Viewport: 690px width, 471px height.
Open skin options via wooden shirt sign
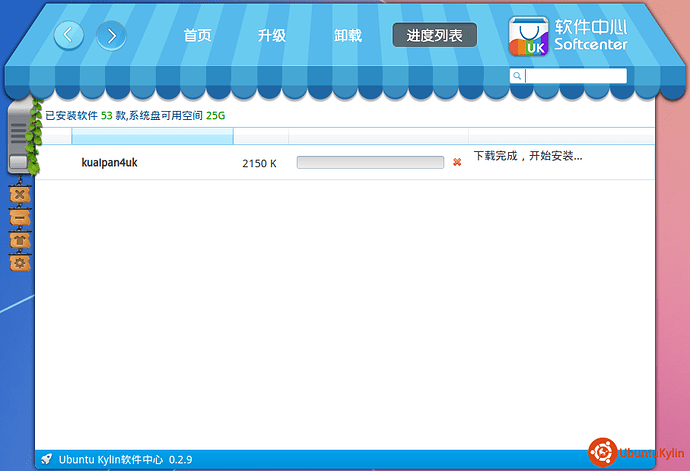point(20,240)
